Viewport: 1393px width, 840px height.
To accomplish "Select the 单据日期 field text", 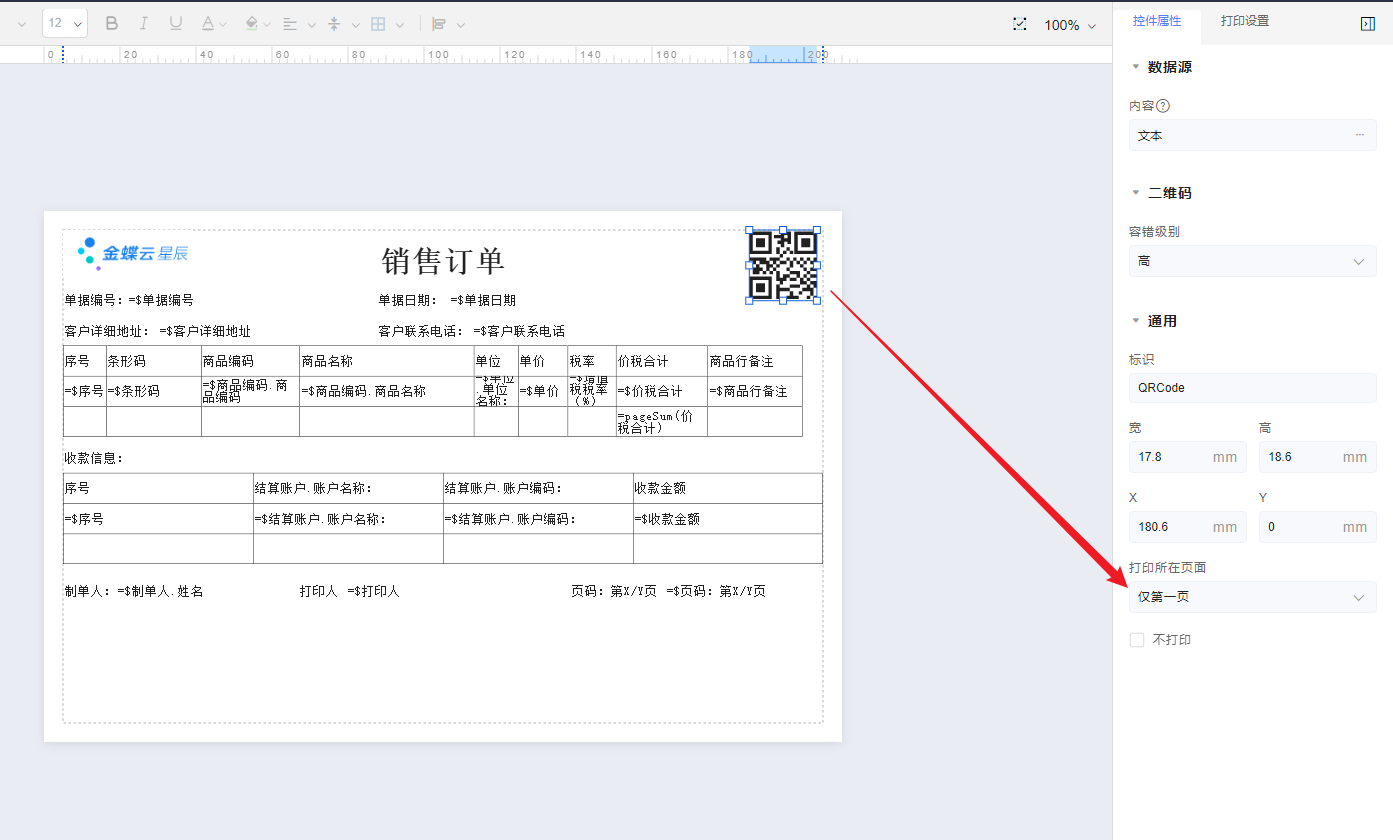I will (x=447, y=300).
